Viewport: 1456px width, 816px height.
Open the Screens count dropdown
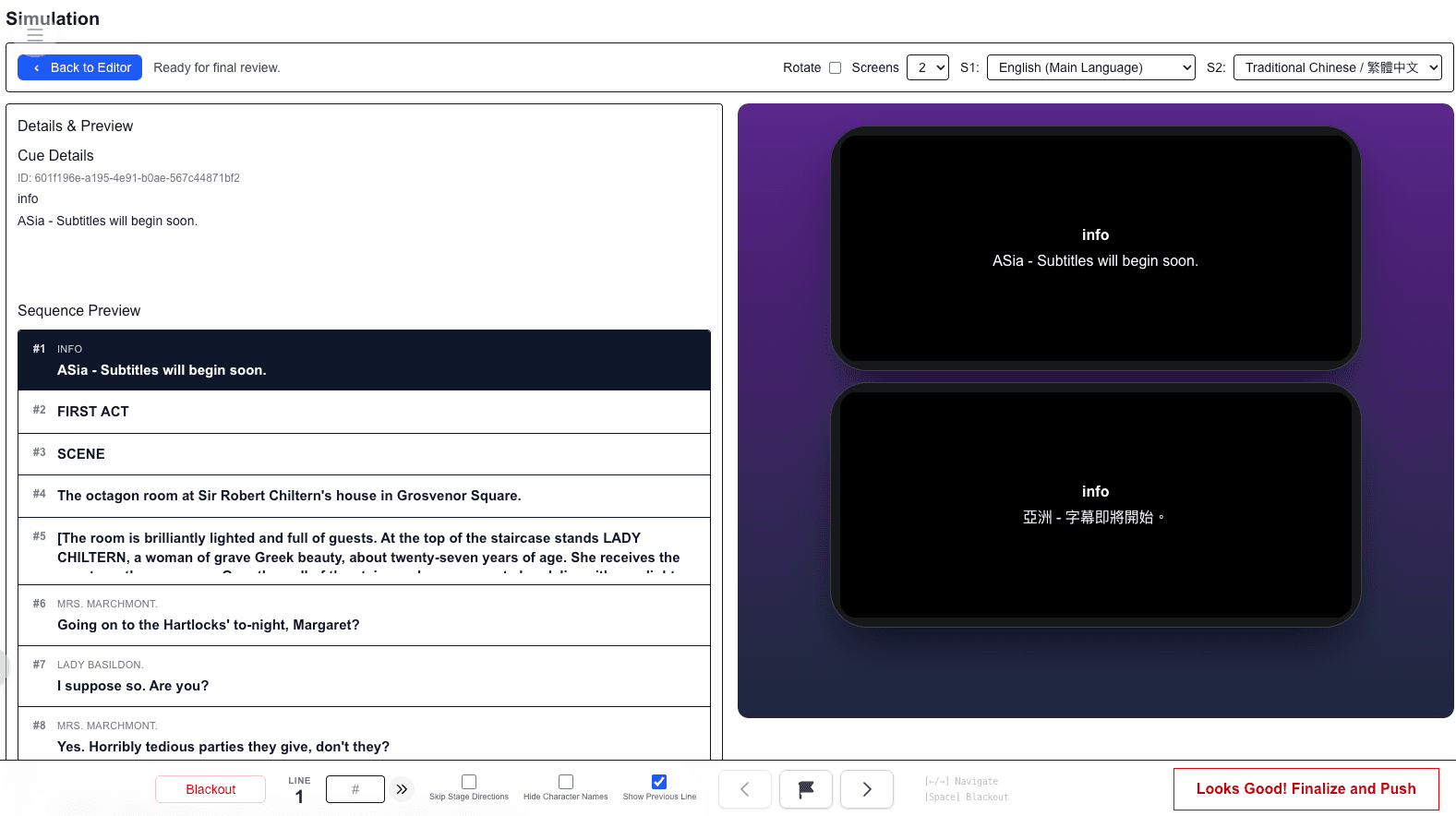[928, 67]
